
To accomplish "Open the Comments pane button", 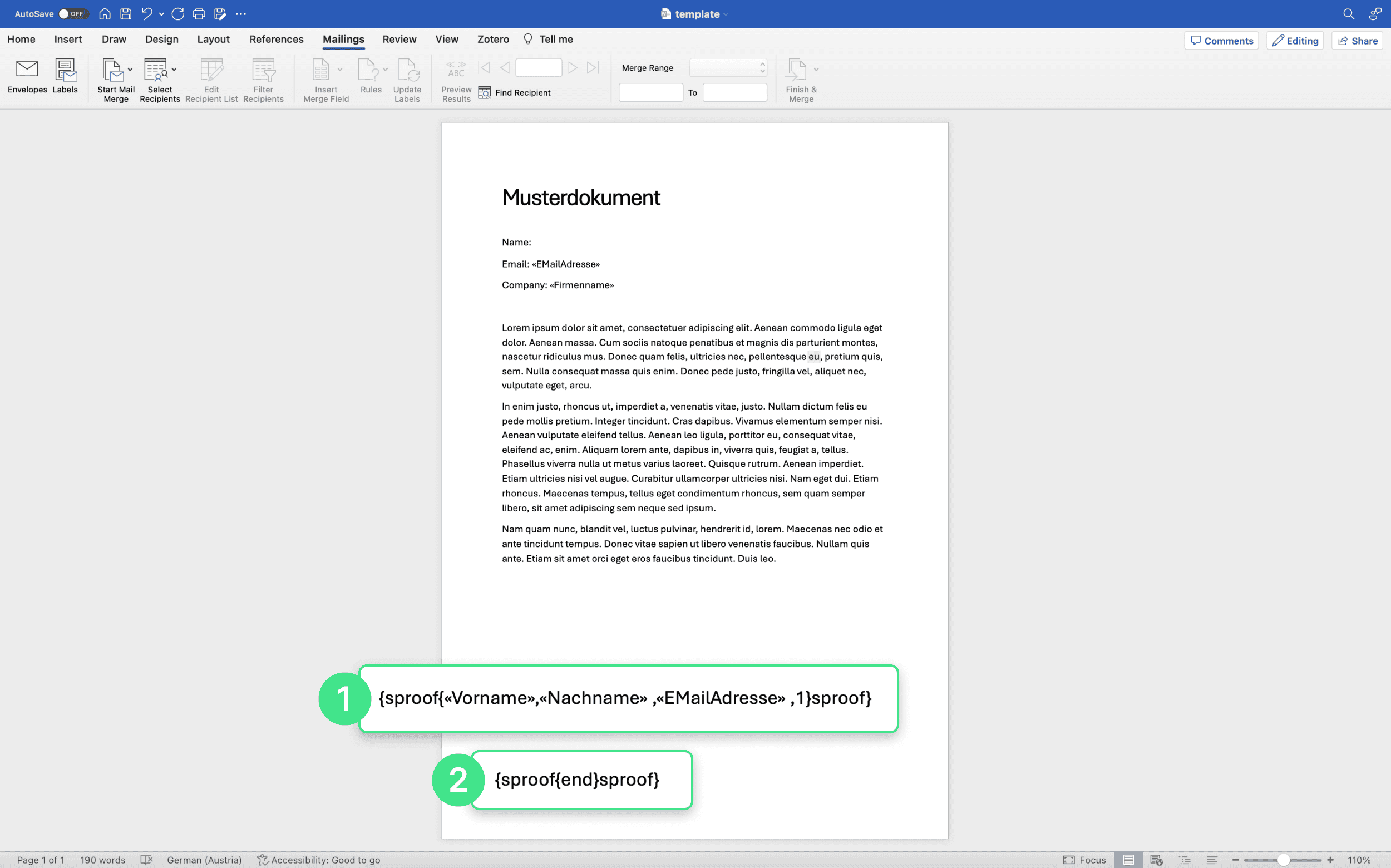I will pos(1221,41).
